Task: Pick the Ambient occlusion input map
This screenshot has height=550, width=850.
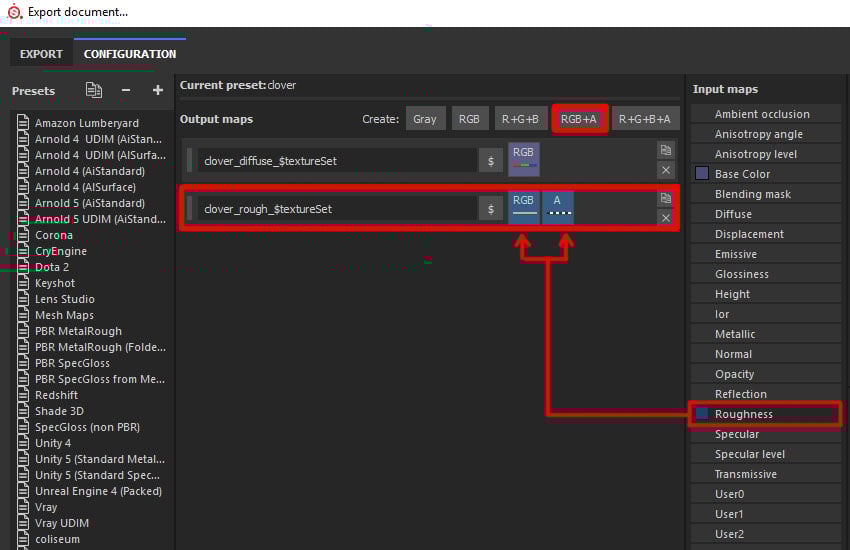Action: pos(766,114)
